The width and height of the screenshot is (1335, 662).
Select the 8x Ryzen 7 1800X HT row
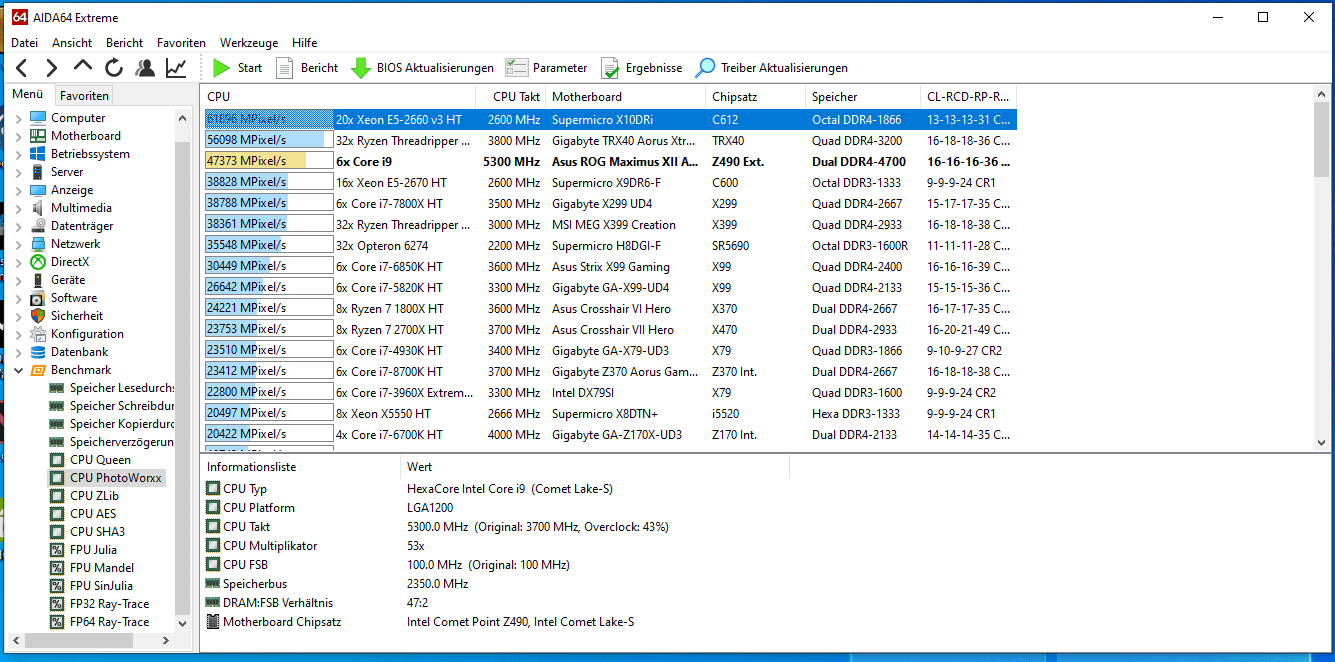(610, 308)
